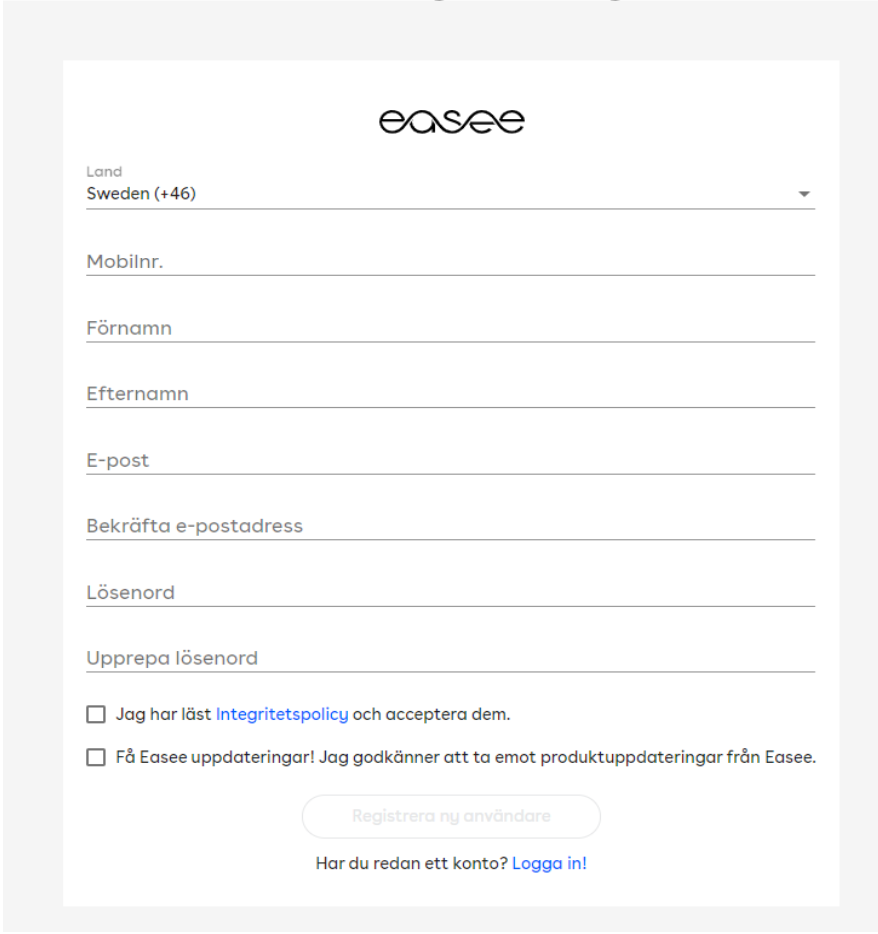
Task: Tick the Integritetspolicy acceptance checkbox
Action: pos(96,714)
